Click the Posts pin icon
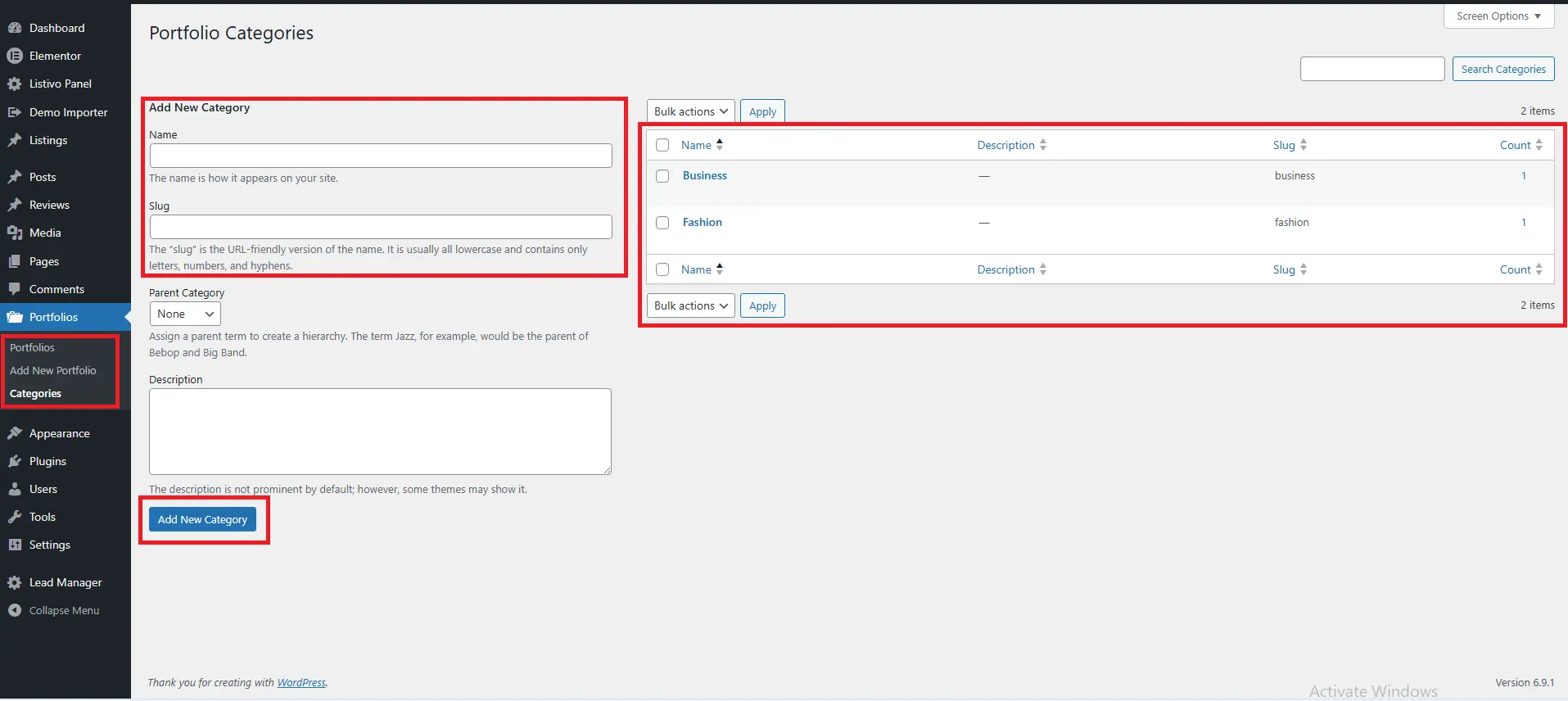The width and height of the screenshot is (1568, 701). point(14,177)
